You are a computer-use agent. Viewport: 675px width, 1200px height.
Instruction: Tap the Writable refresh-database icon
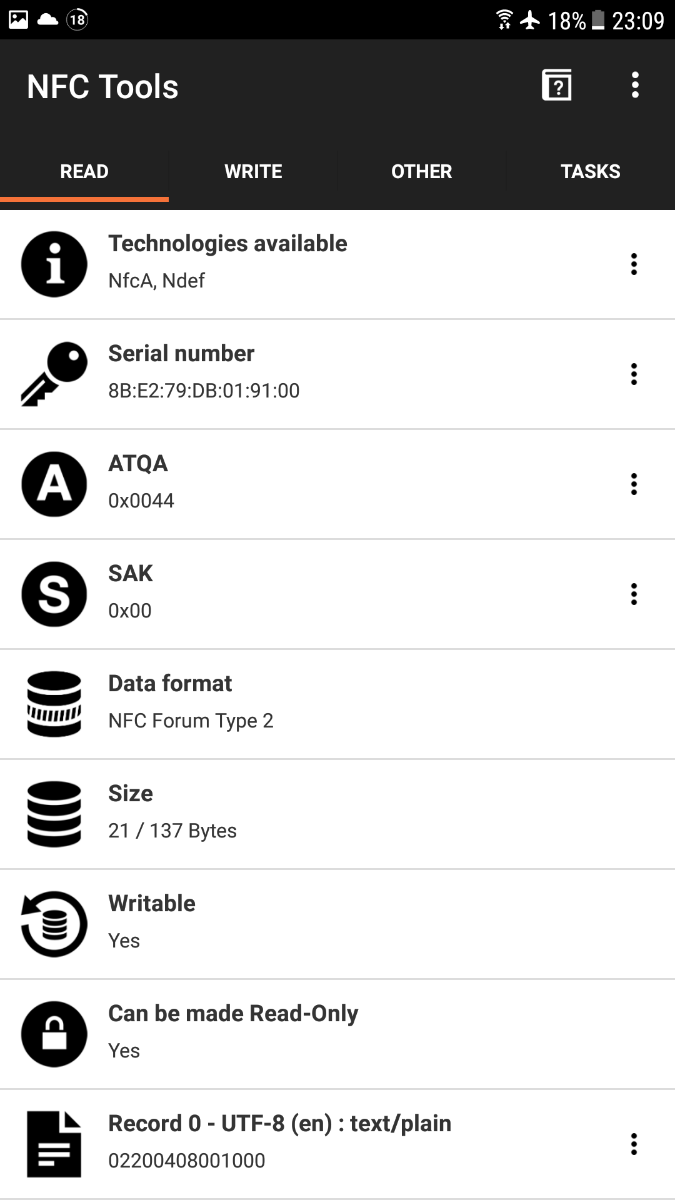(54, 924)
